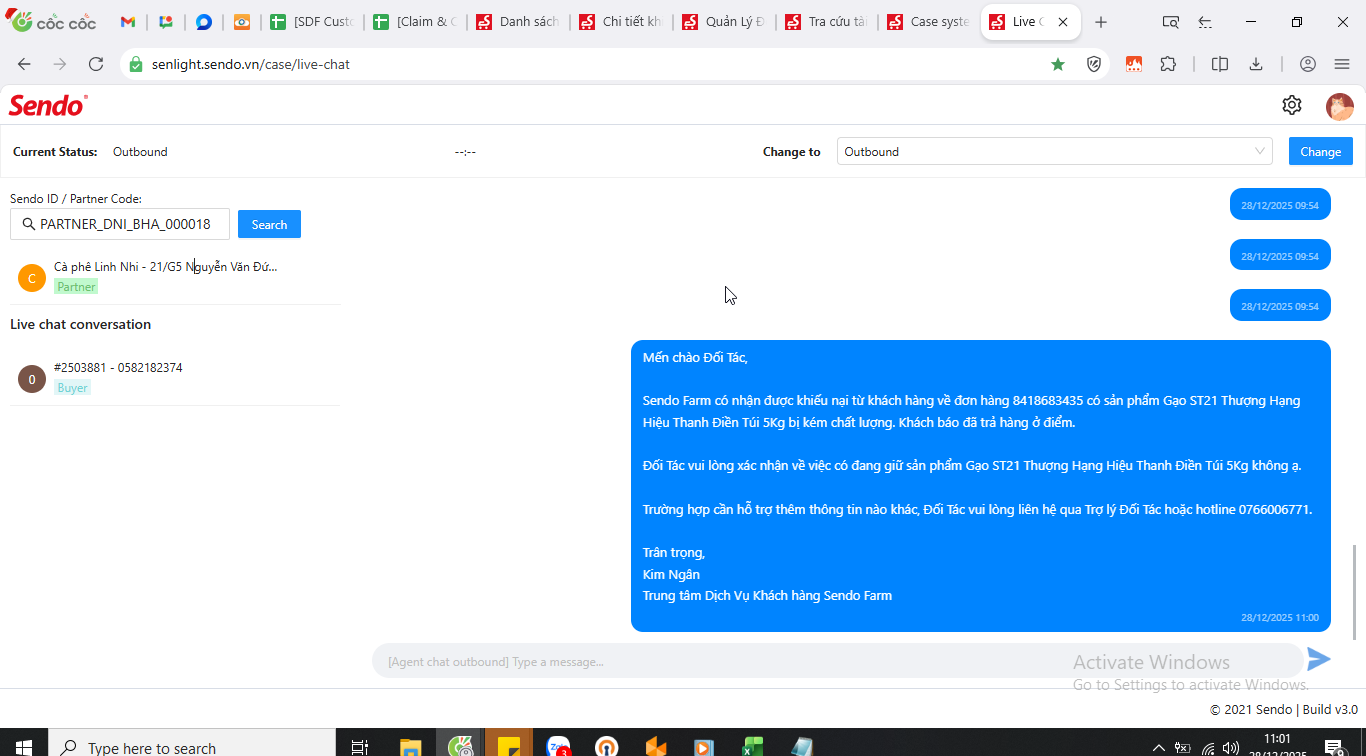Click the Mến chào Đối Tác message bubble
The height and width of the screenshot is (756, 1366).
pos(980,486)
